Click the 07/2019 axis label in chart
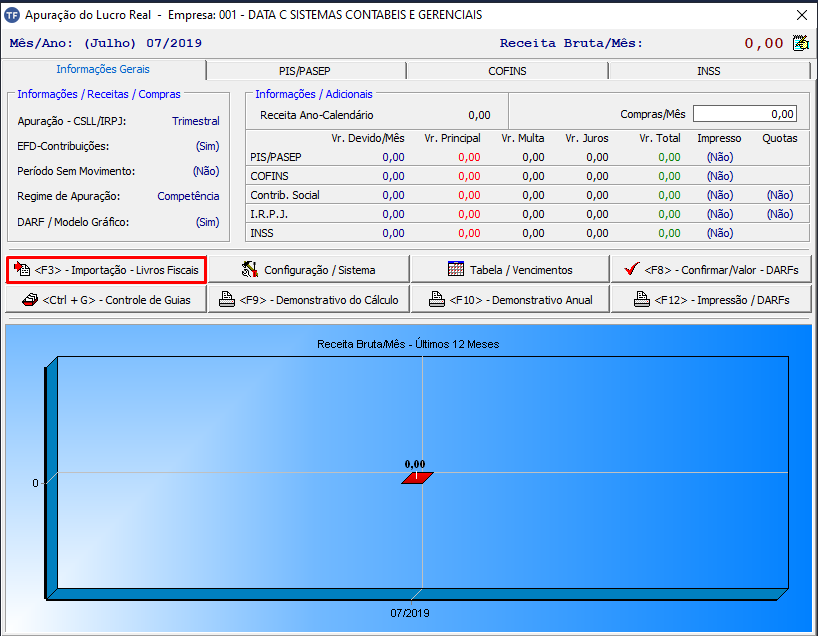The image size is (818, 636). pos(410,613)
